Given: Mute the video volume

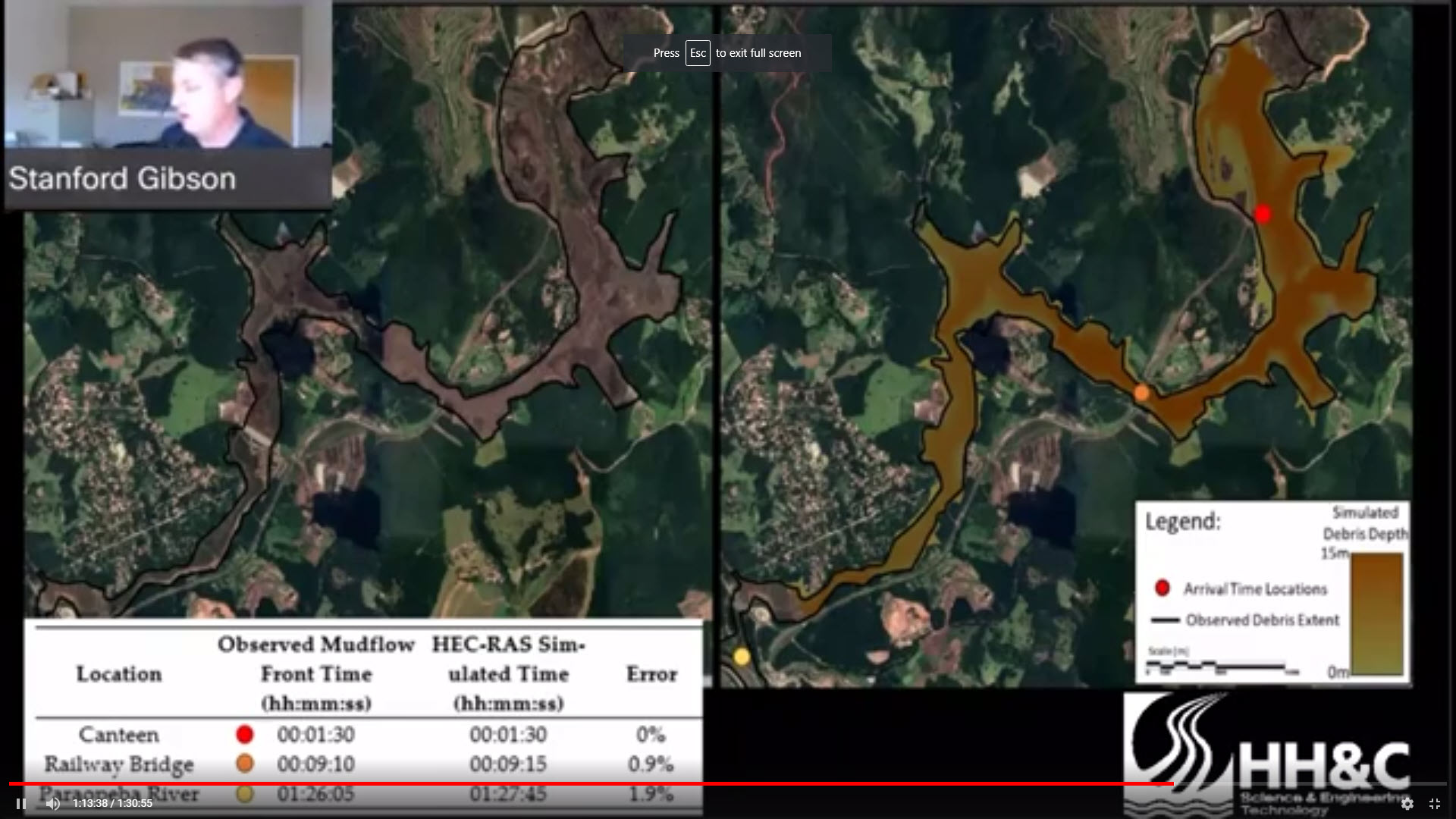Looking at the screenshot, I should point(52,803).
